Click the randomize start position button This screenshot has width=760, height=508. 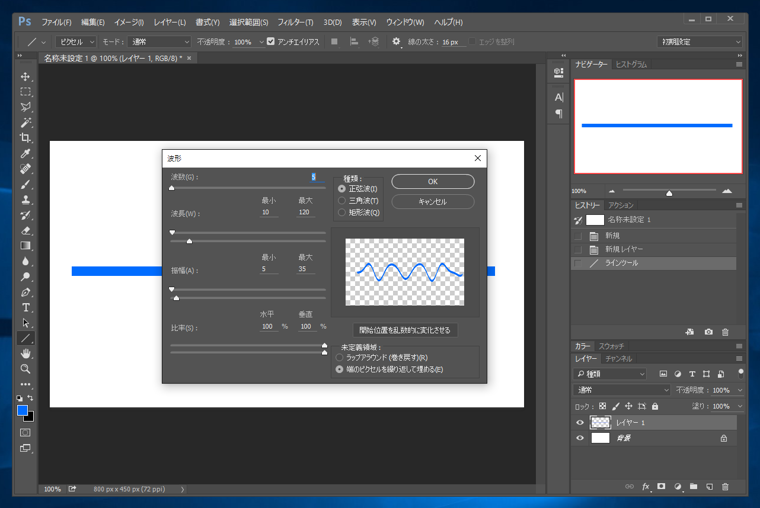pyautogui.click(x=405, y=330)
